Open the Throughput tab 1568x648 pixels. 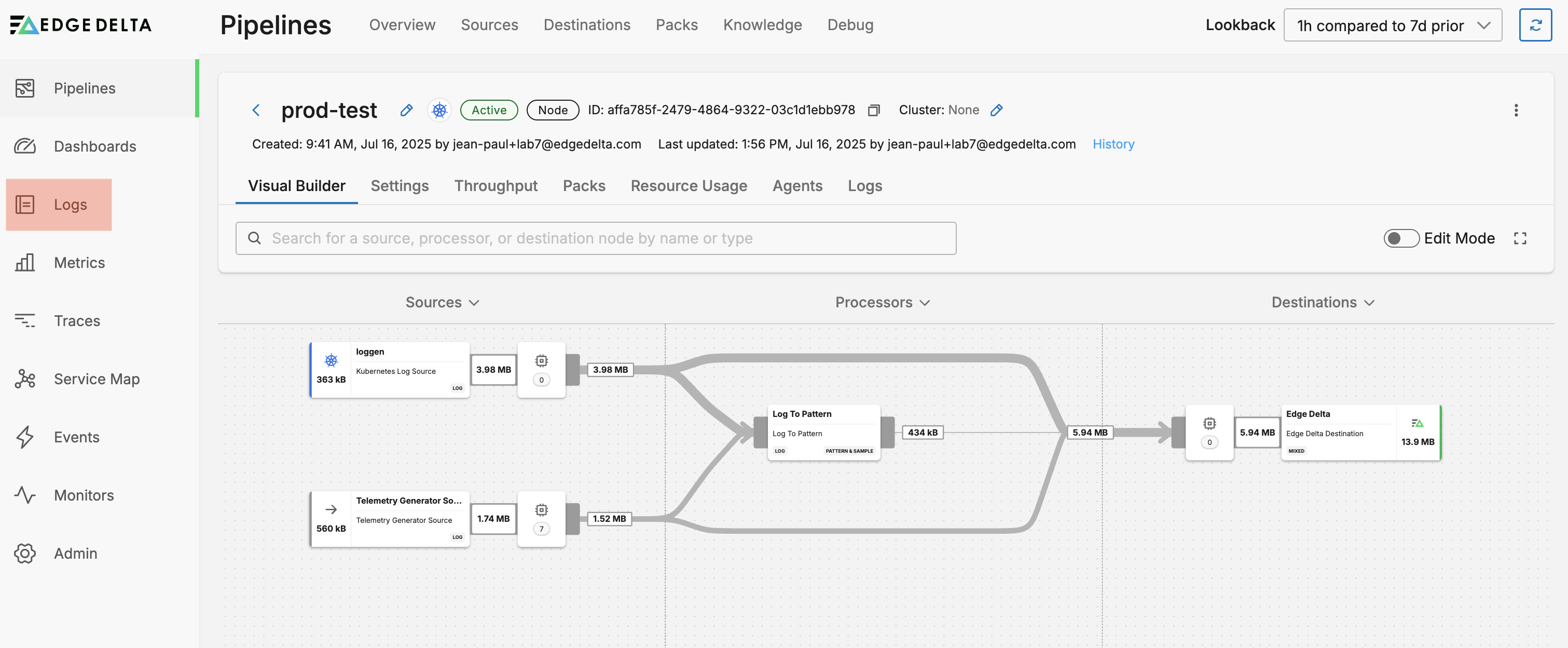[496, 186]
